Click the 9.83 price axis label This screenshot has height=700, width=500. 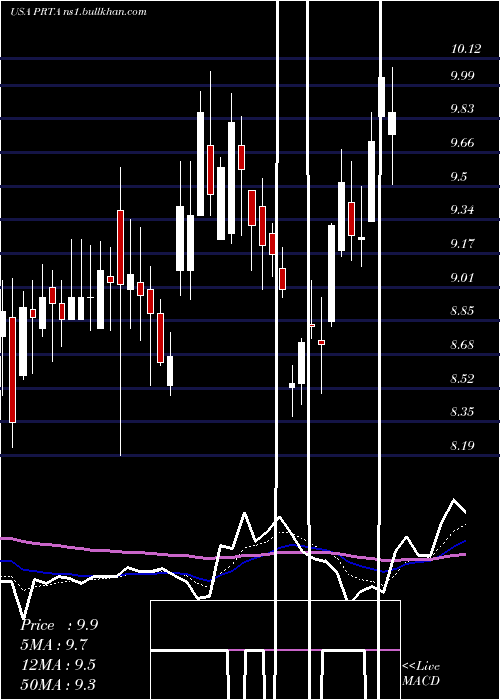(x=462, y=109)
